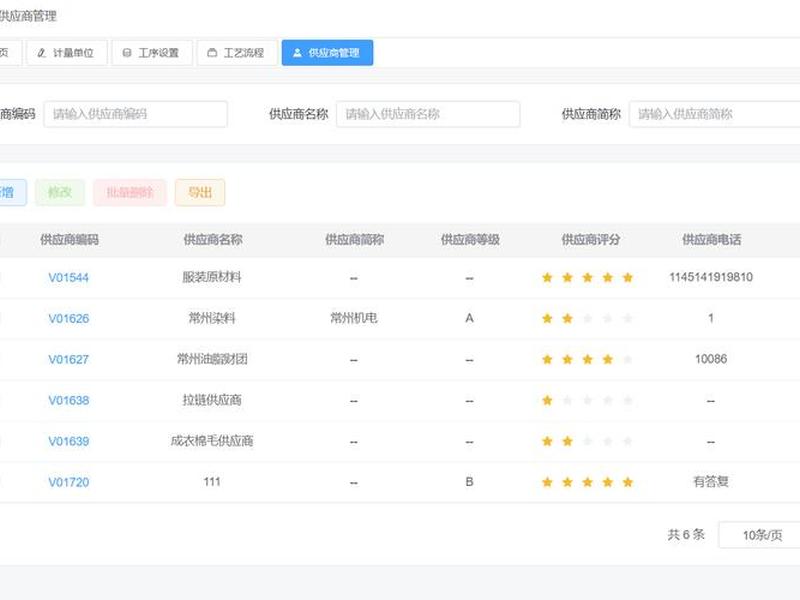Click the second star for V01626
The height and width of the screenshot is (600, 800).
(x=567, y=318)
